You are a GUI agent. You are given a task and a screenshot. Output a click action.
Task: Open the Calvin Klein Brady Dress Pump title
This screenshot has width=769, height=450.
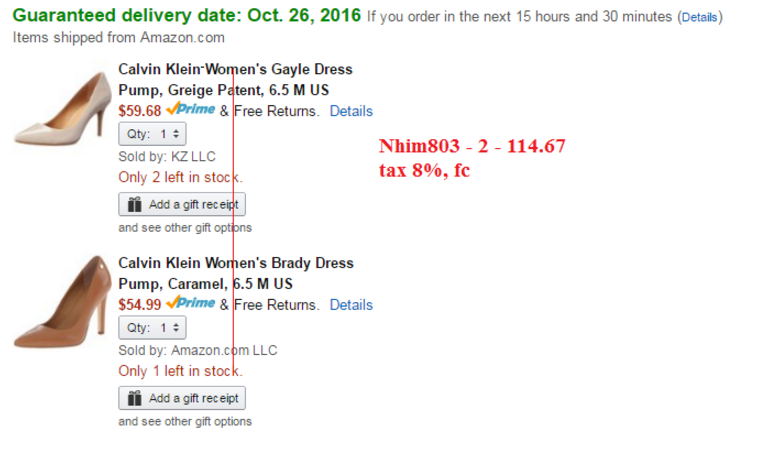click(x=235, y=273)
